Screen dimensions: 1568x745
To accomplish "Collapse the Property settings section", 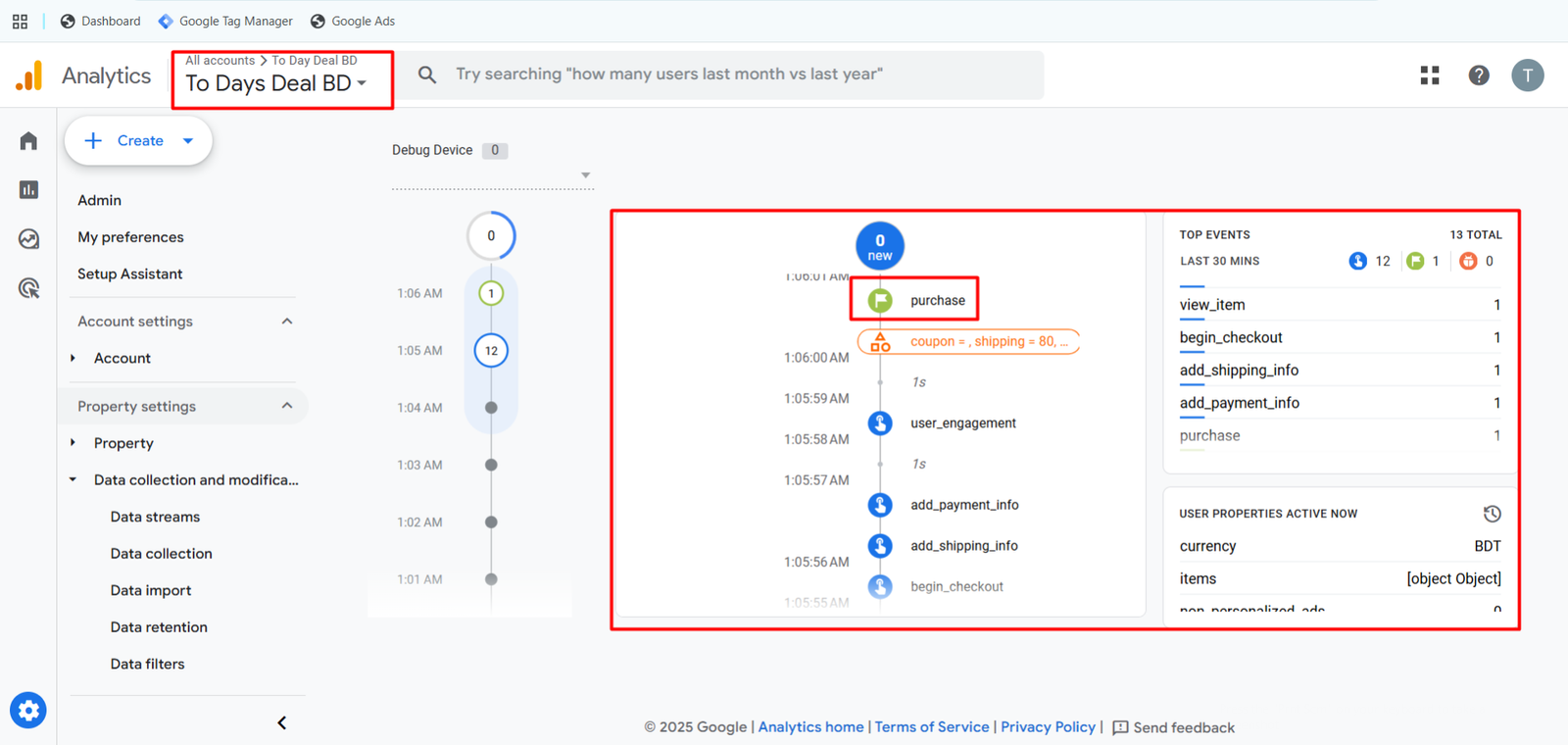I will (287, 406).
